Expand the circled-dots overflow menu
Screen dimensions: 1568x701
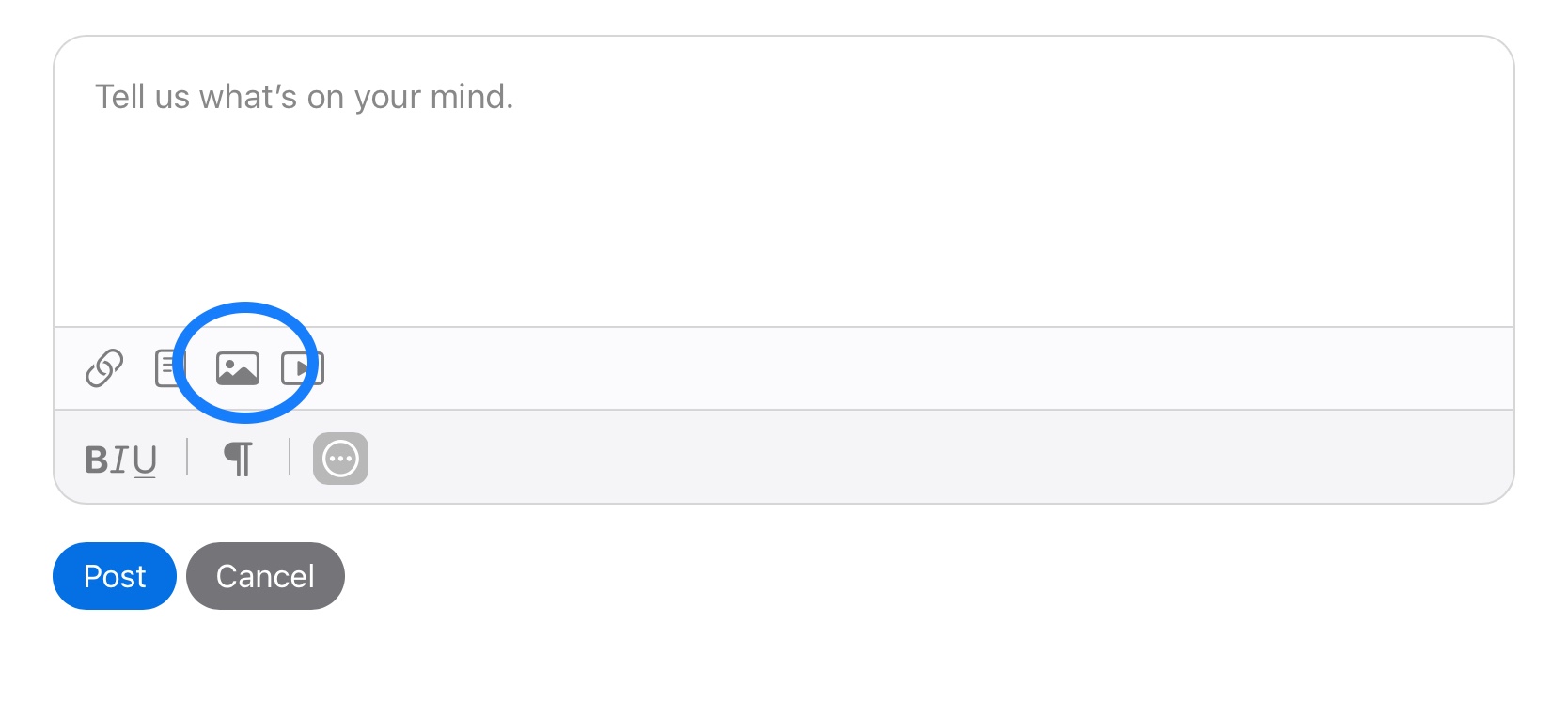pos(340,459)
